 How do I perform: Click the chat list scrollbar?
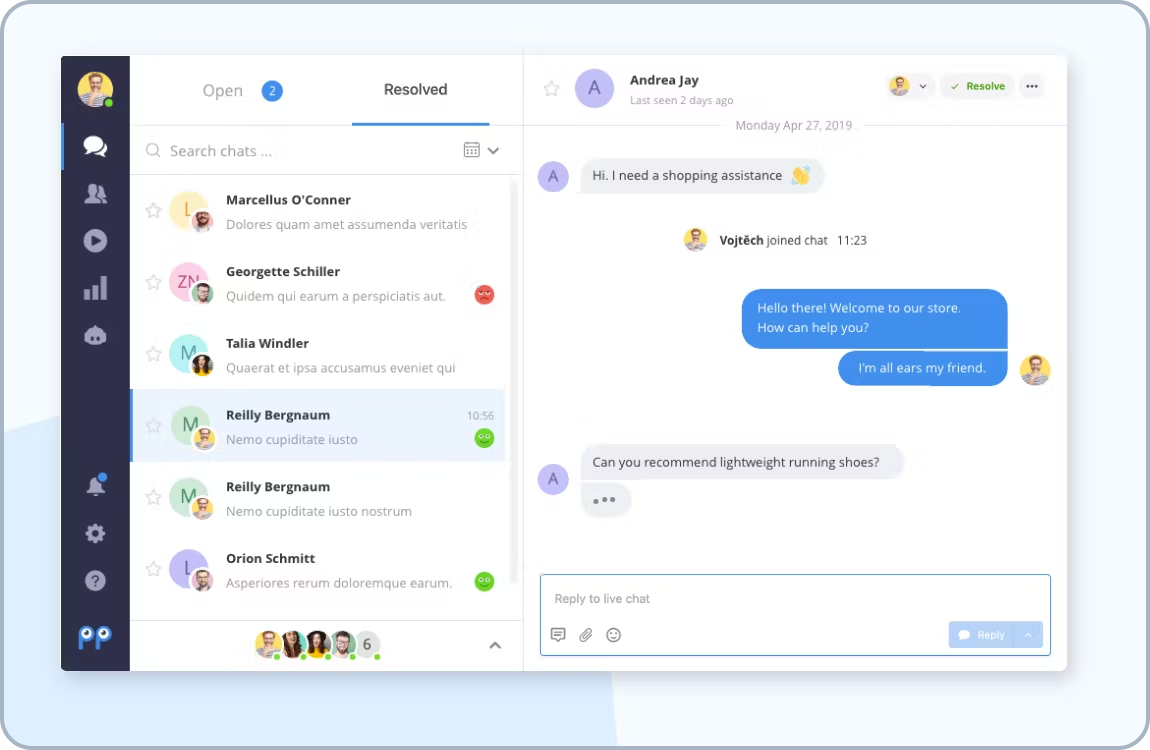pyautogui.click(x=514, y=381)
